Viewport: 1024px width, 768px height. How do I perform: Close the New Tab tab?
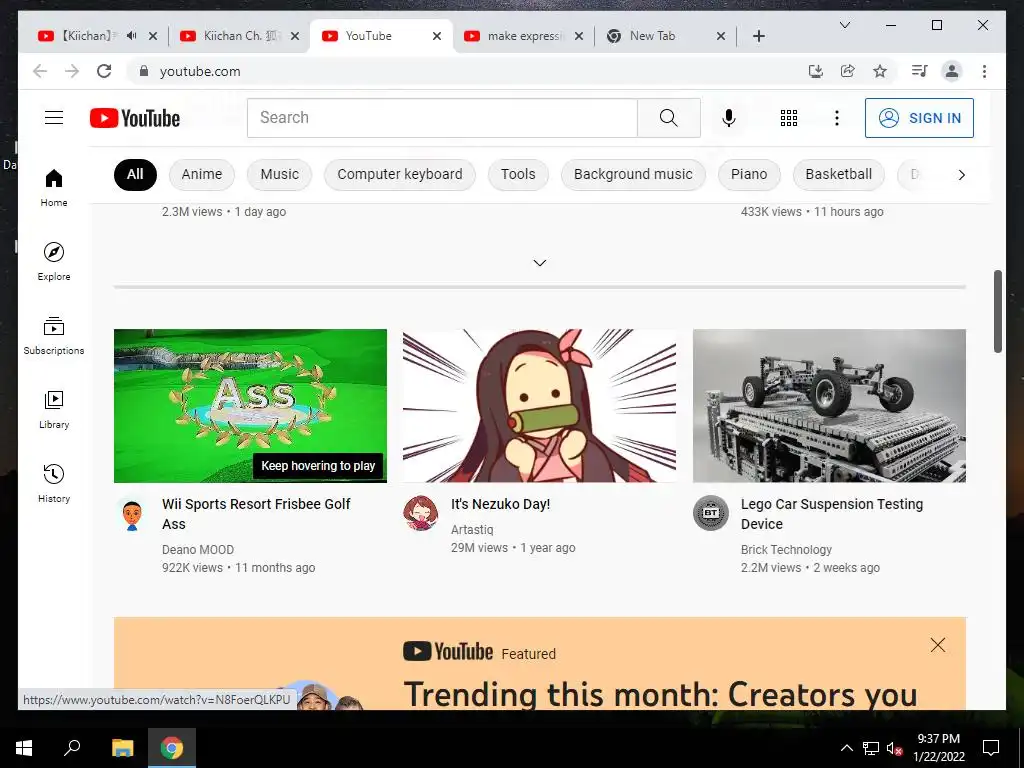click(x=721, y=36)
